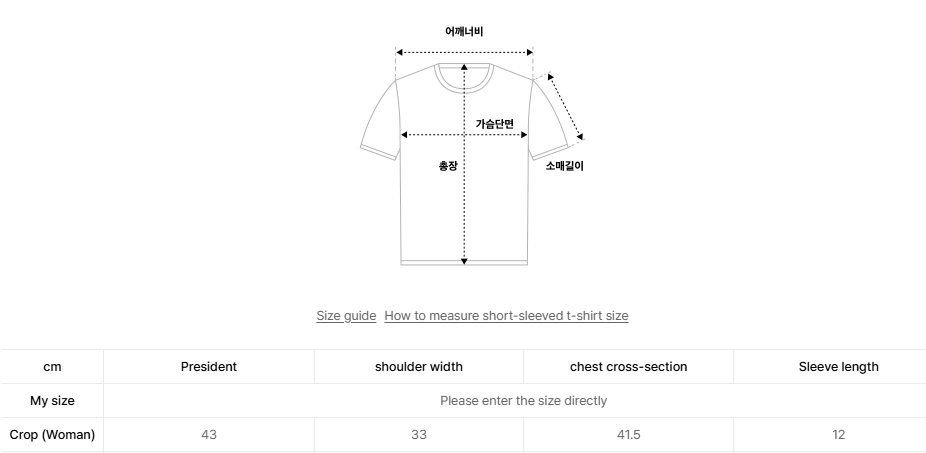The height and width of the screenshot is (453, 926).
Task: Click the Sleeve length value 12
Action: 838,435
